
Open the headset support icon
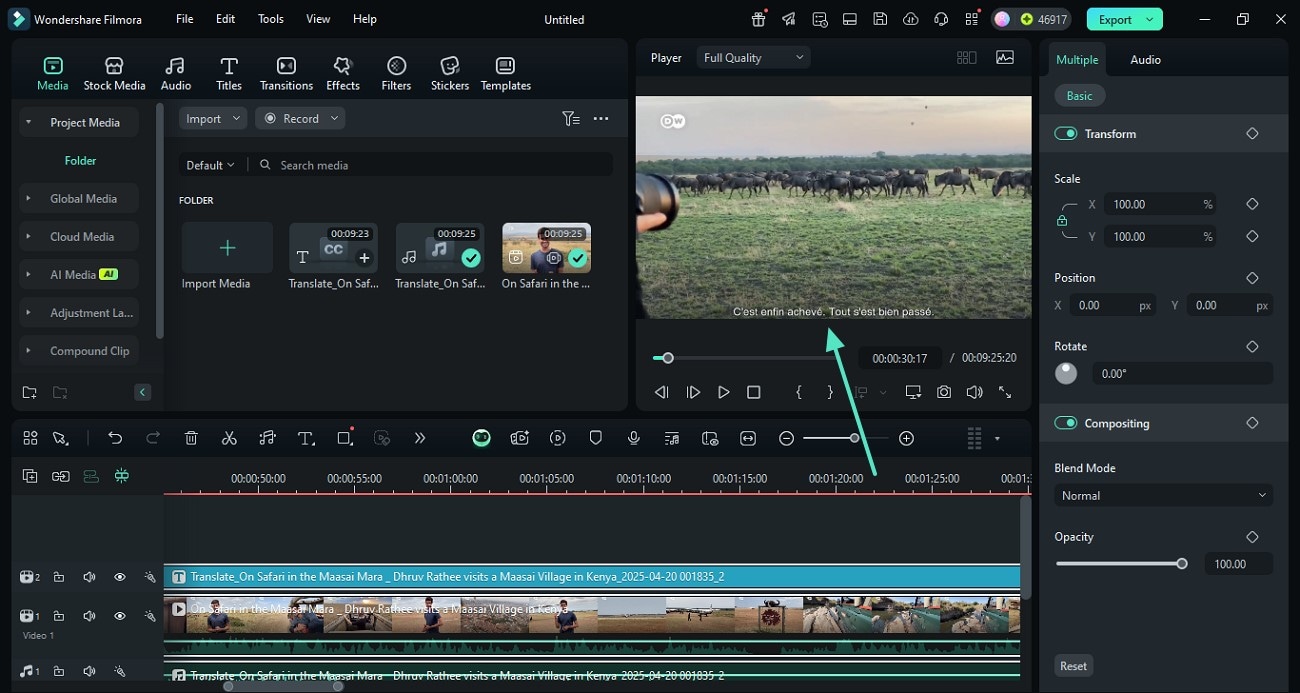[940, 19]
